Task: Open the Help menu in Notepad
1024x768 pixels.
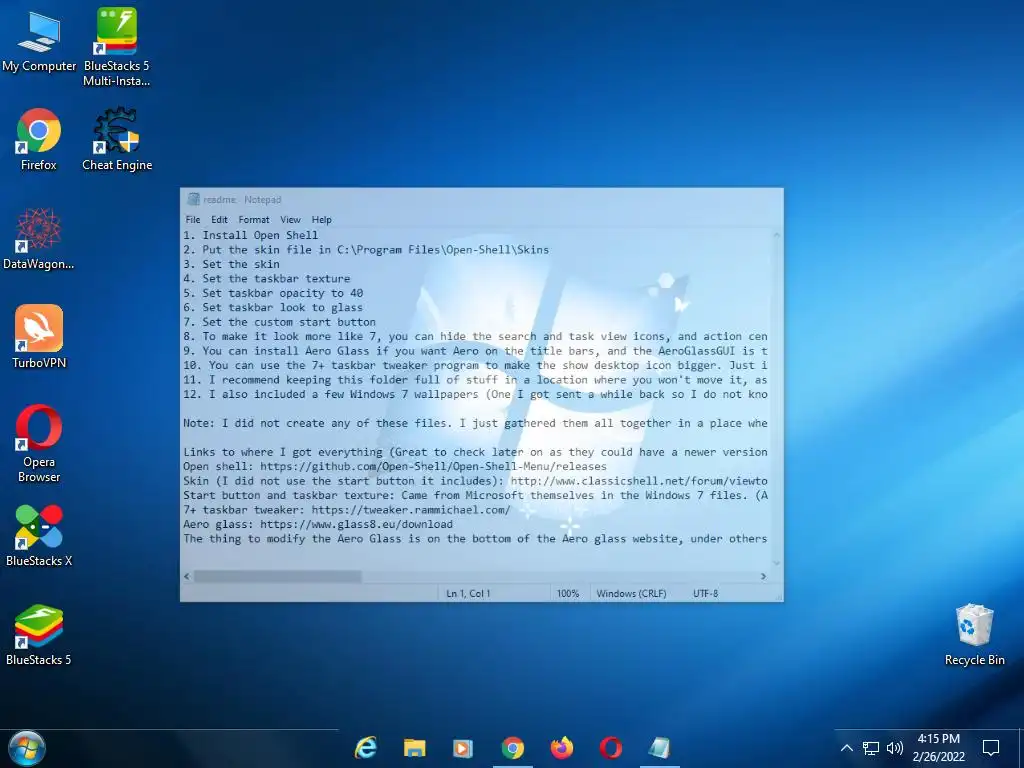Action: point(321,219)
